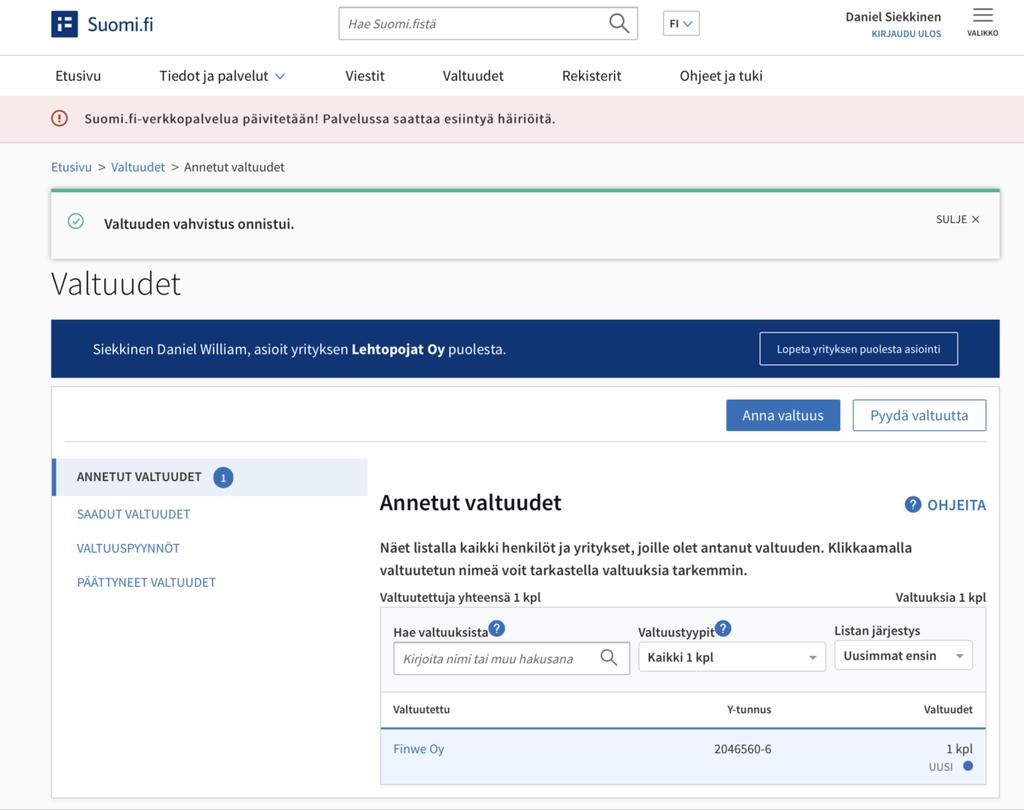The width and height of the screenshot is (1024, 810).
Task: Open Viestit in the main navigation
Action: click(364, 76)
